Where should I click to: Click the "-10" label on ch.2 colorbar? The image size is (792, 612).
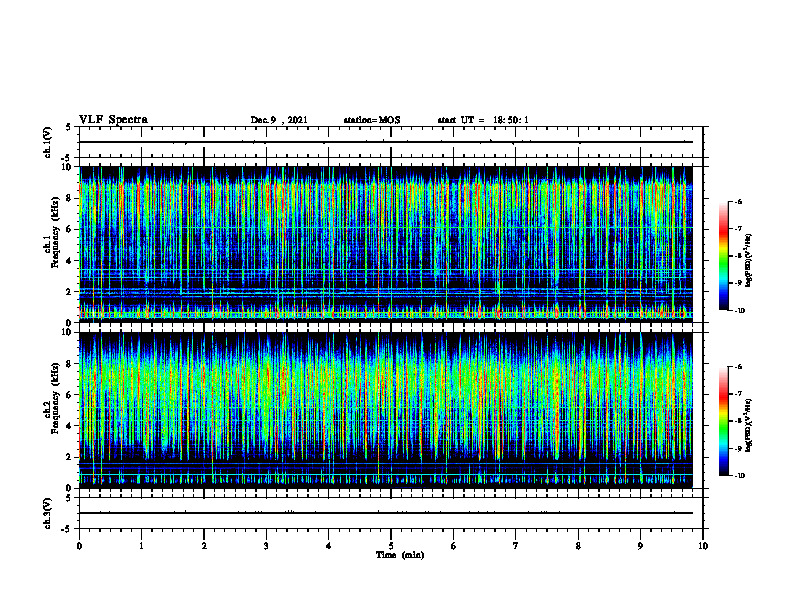click(739, 476)
